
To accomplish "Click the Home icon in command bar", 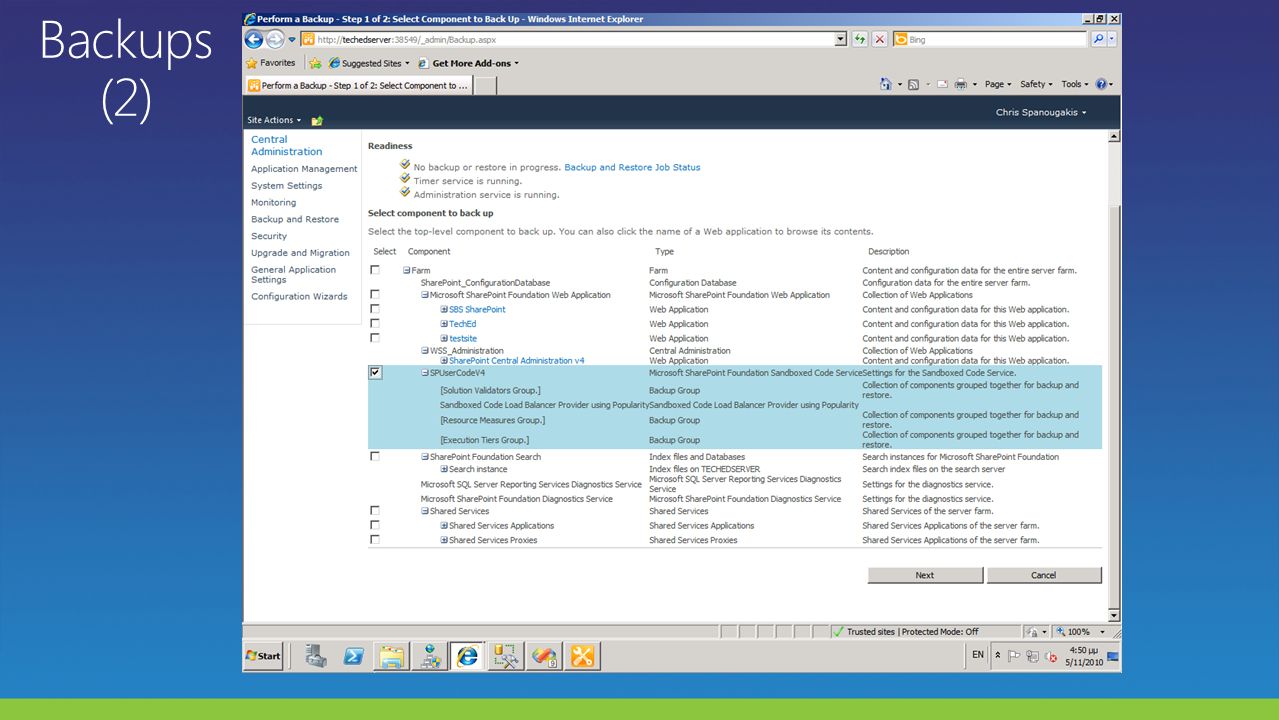I will [x=886, y=85].
